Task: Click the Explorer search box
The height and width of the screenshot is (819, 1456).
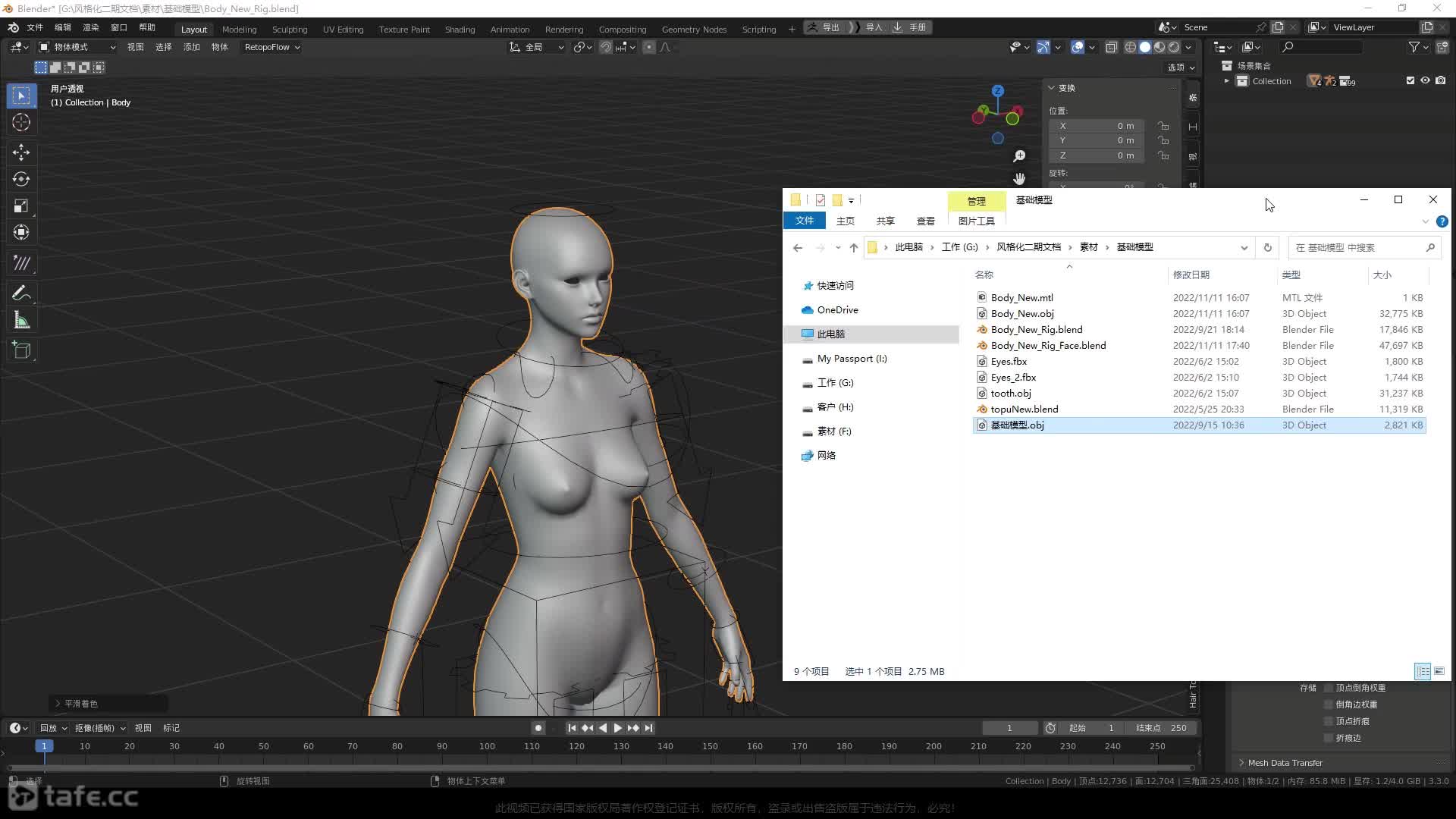Action: pyautogui.click(x=1364, y=247)
